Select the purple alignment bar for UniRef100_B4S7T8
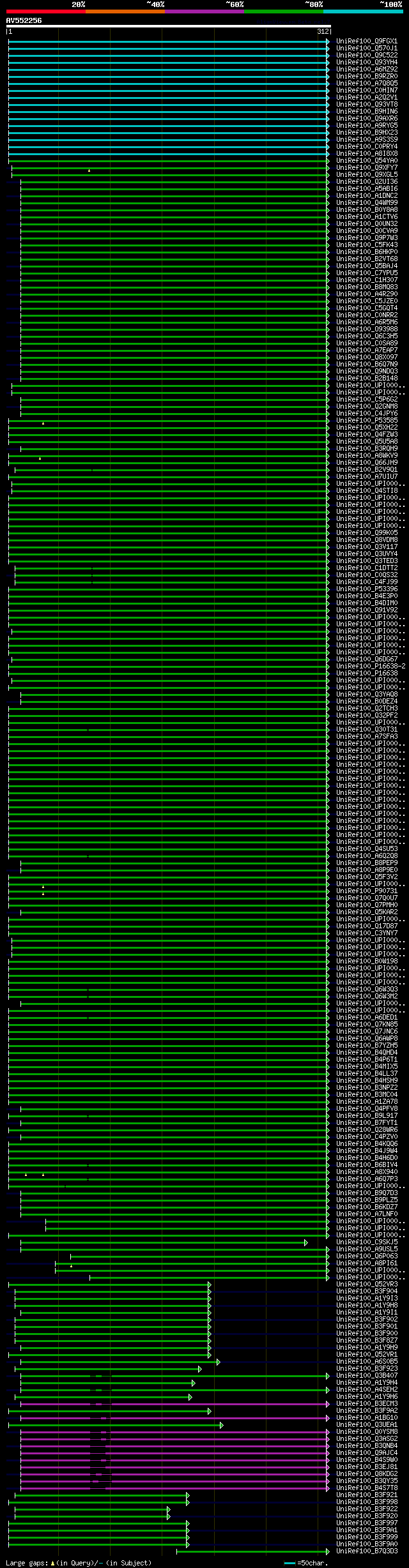Viewport: 409px width, 1568px height. click(x=173, y=1488)
